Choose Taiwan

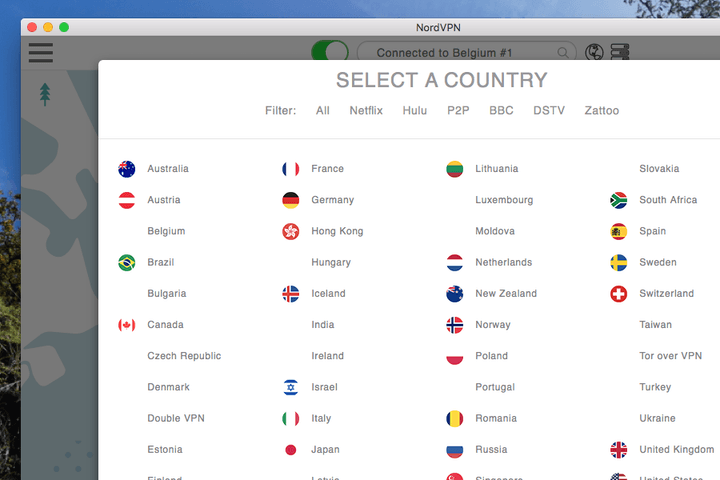click(655, 325)
